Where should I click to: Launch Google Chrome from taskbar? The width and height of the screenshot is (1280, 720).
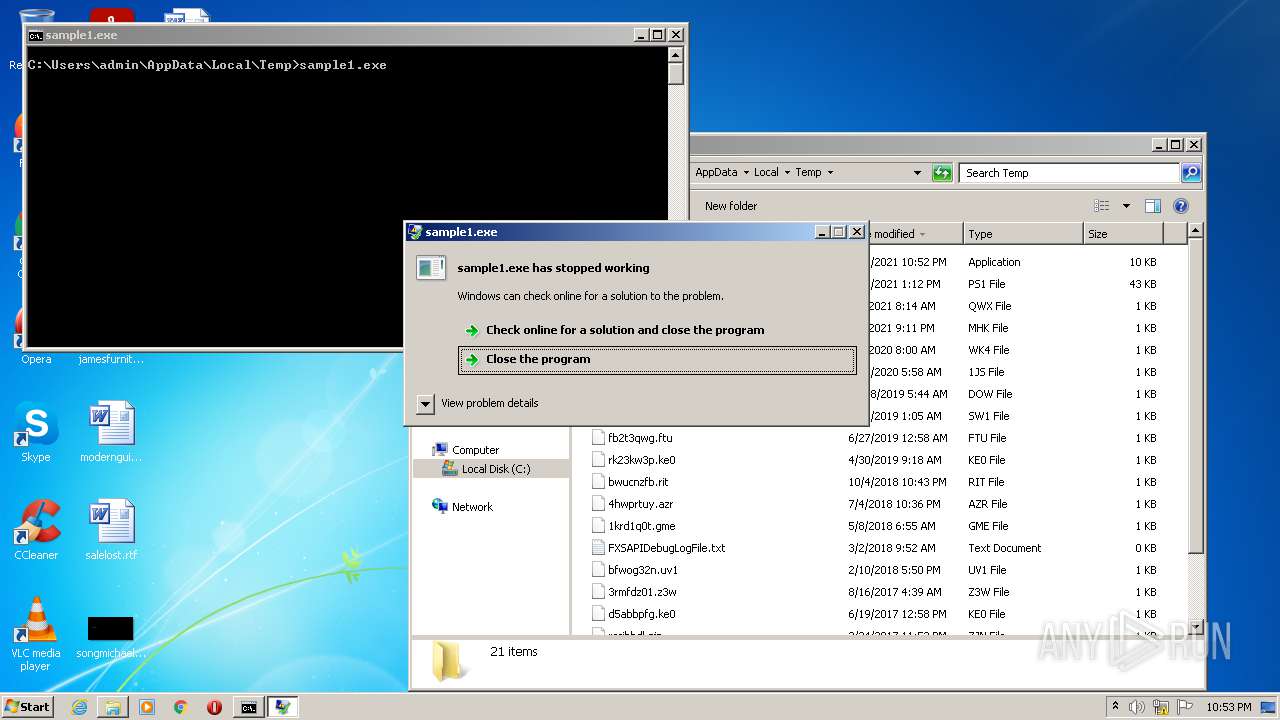tap(180, 707)
